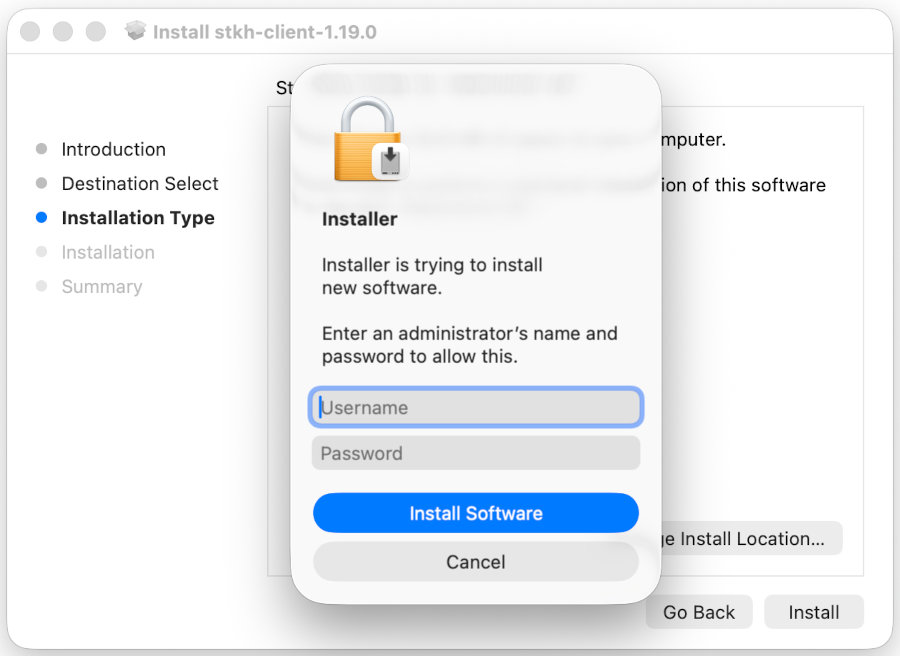Click the Install button at bottom right
900x656 pixels.
[x=814, y=612]
